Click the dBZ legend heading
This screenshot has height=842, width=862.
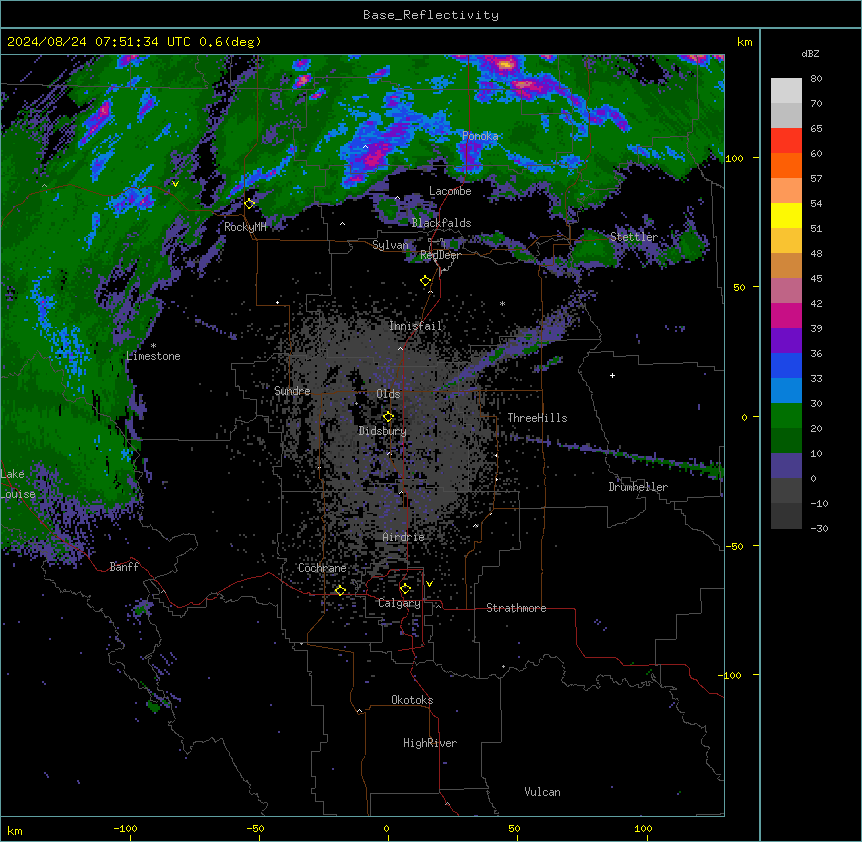click(810, 54)
